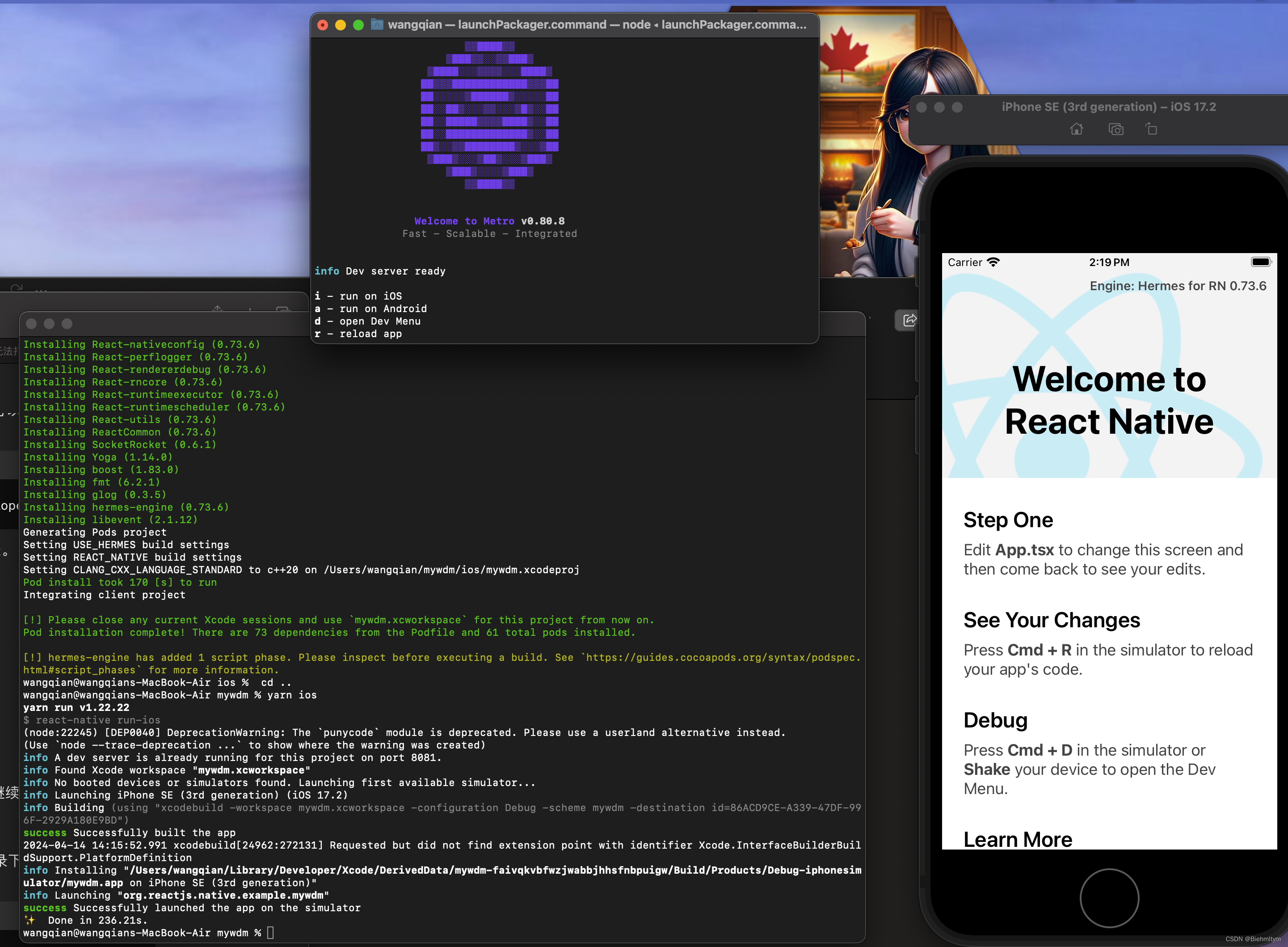Take a screenshot with Simulator camera icon
Viewport: 1288px width, 947px height.
(1115, 129)
